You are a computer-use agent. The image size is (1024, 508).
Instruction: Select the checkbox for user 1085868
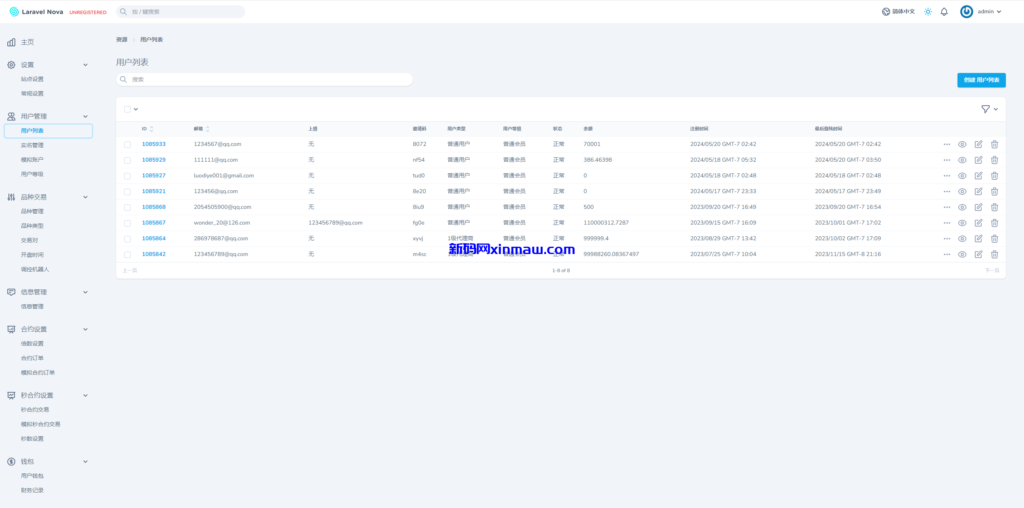(127, 207)
